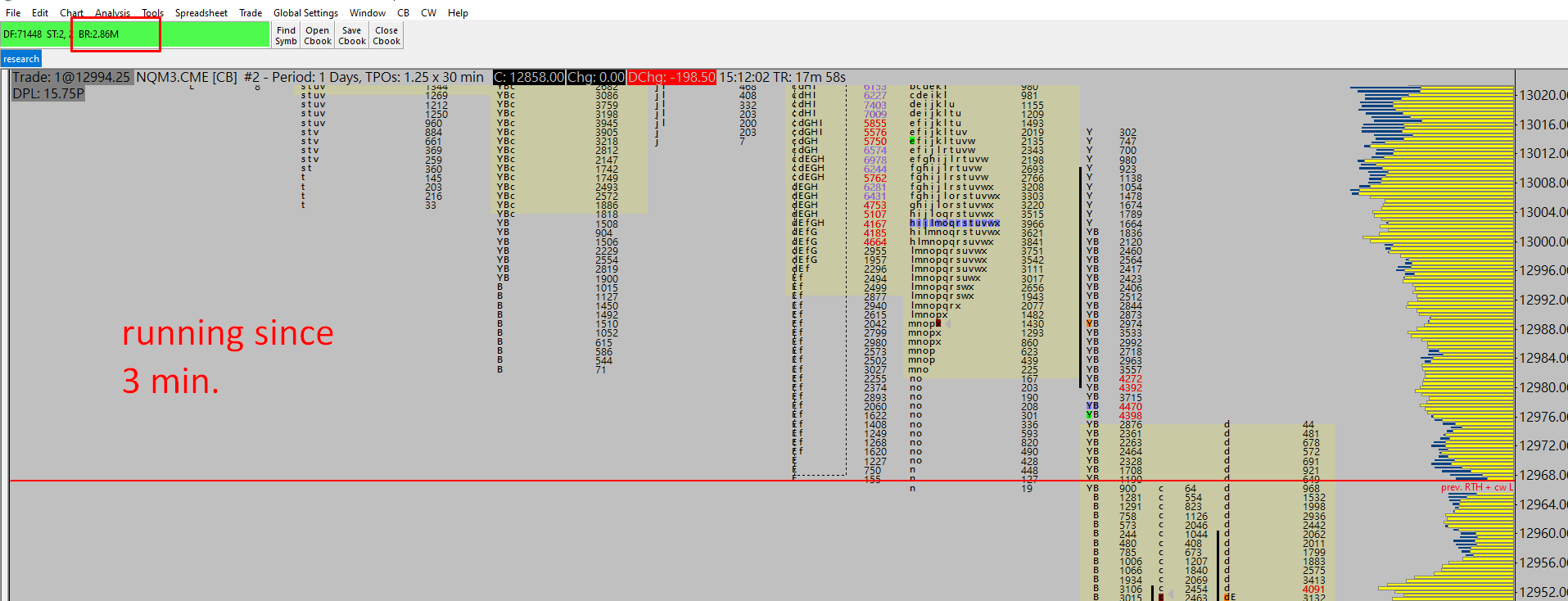Image resolution: width=1568 pixels, height=601 pixels.
Task: Switch to the research tab
Action: click(21, 59)
